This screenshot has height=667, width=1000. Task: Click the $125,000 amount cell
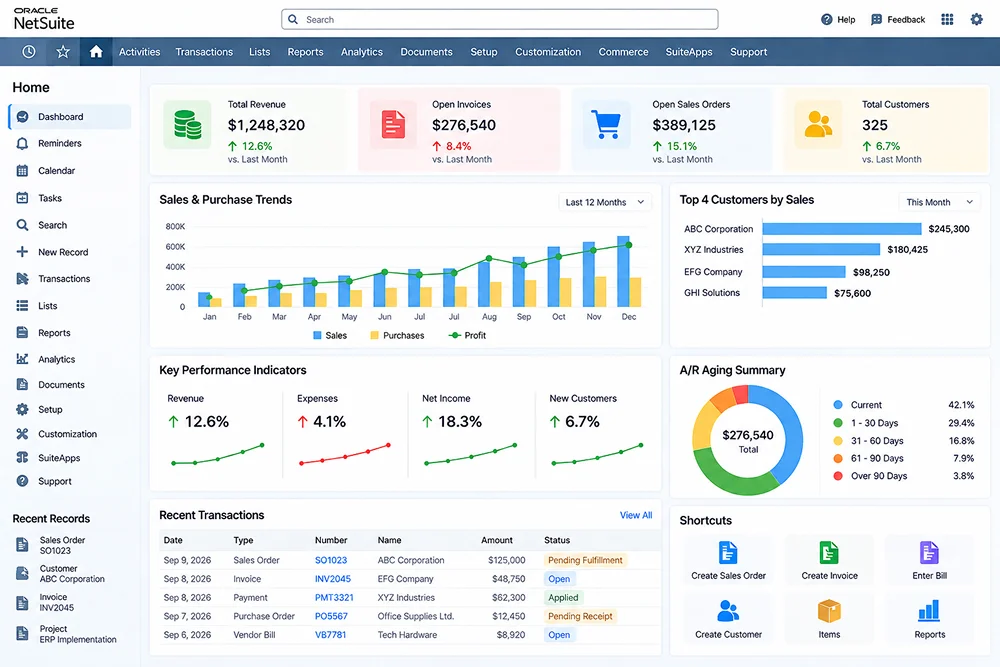point(507,561)
